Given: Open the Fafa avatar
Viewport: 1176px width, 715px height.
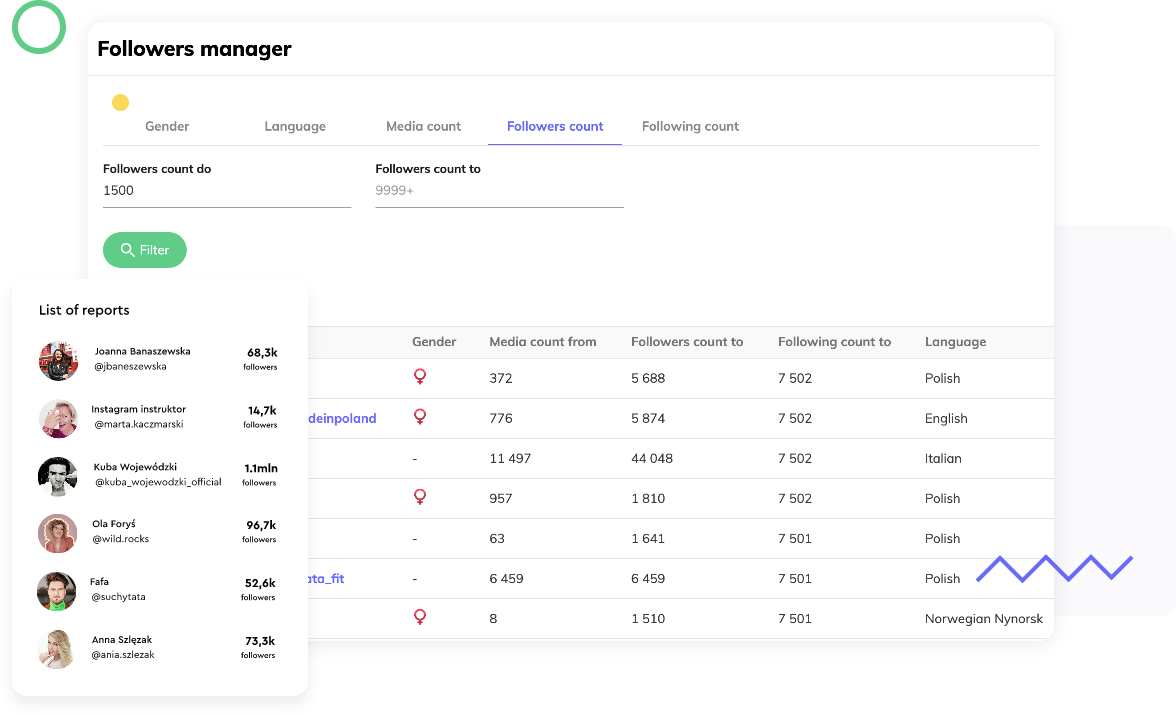Looking at the screenshot, I should coord(57,591).
